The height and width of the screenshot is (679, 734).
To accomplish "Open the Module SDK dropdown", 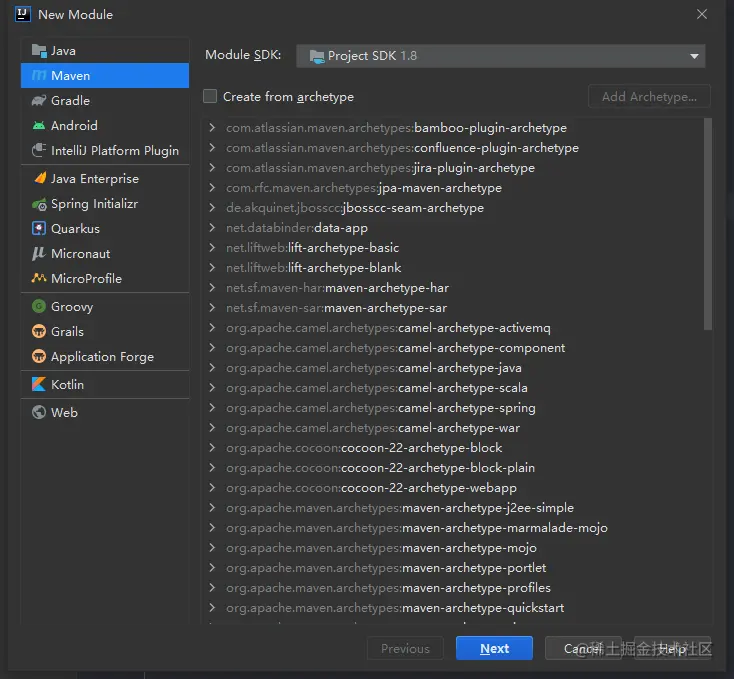I will click(501, 56).
